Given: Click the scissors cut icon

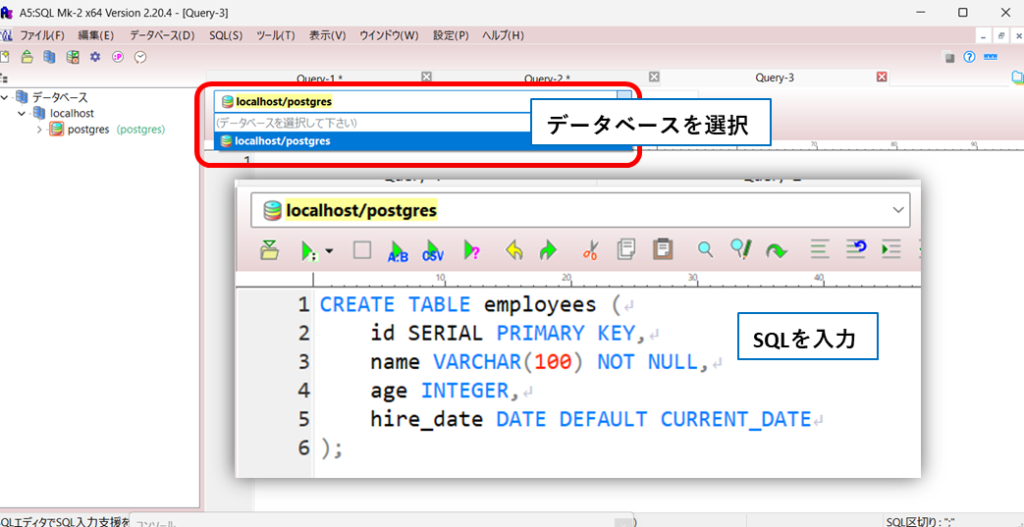Looking at the screenshot, I should [x=589, y=250].
